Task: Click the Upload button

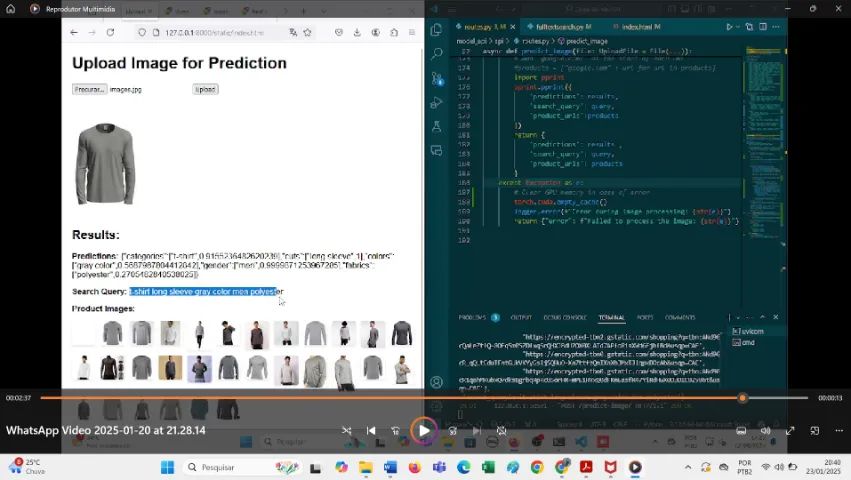Action: (205, 89)
